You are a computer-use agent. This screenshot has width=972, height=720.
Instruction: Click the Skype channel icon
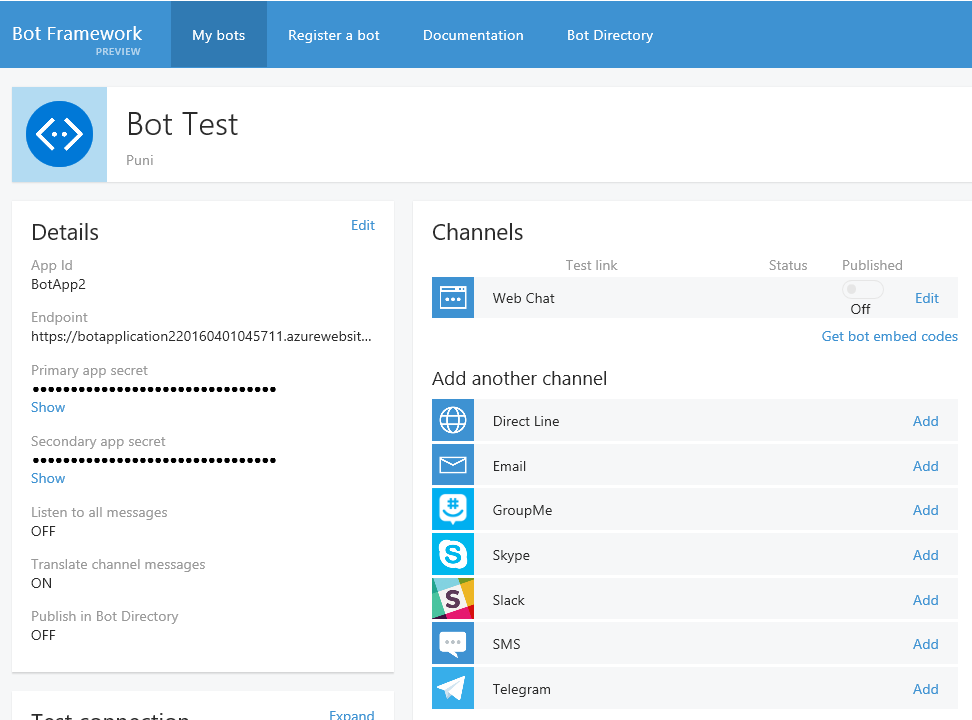[453, 554]
